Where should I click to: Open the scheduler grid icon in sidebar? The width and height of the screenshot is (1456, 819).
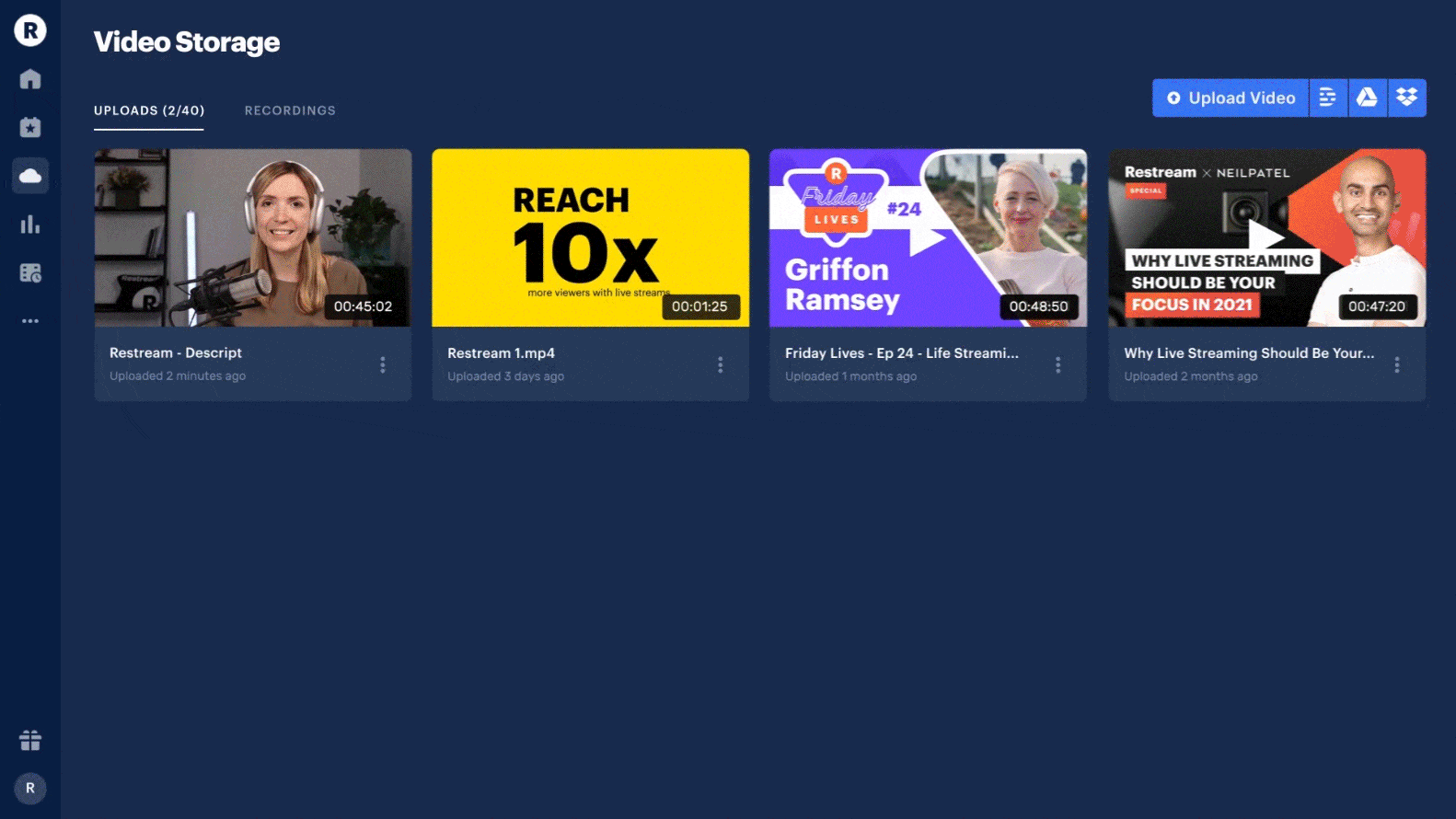(x=30, y=272)
